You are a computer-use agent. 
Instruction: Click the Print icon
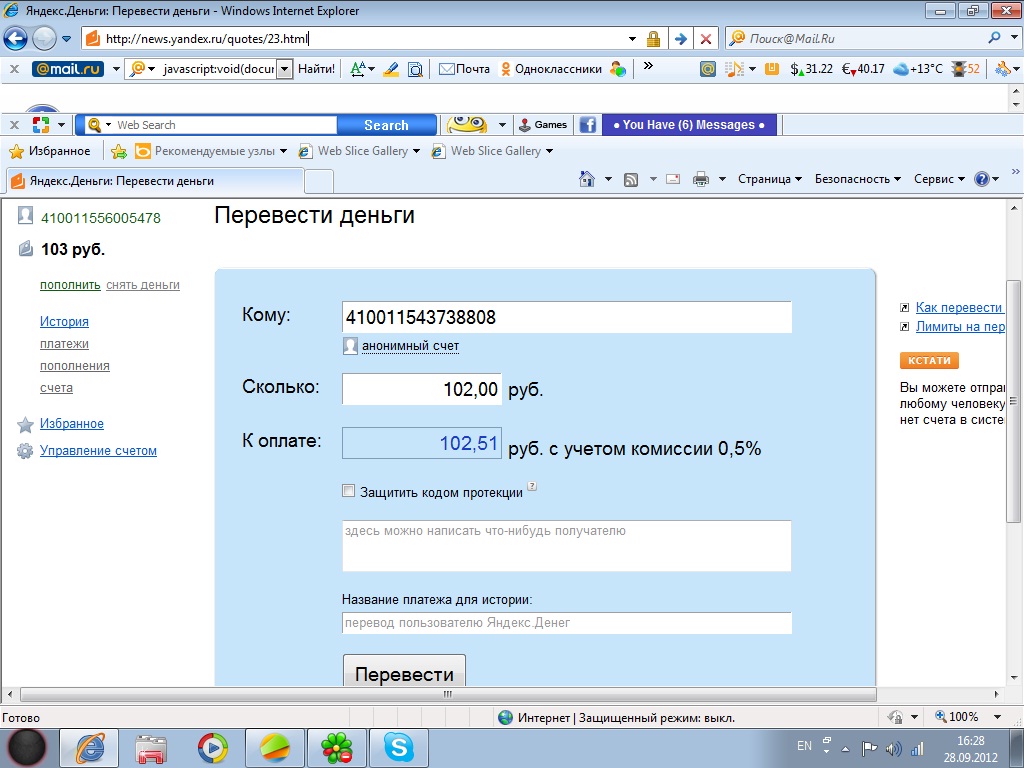[x=701, y=179]
